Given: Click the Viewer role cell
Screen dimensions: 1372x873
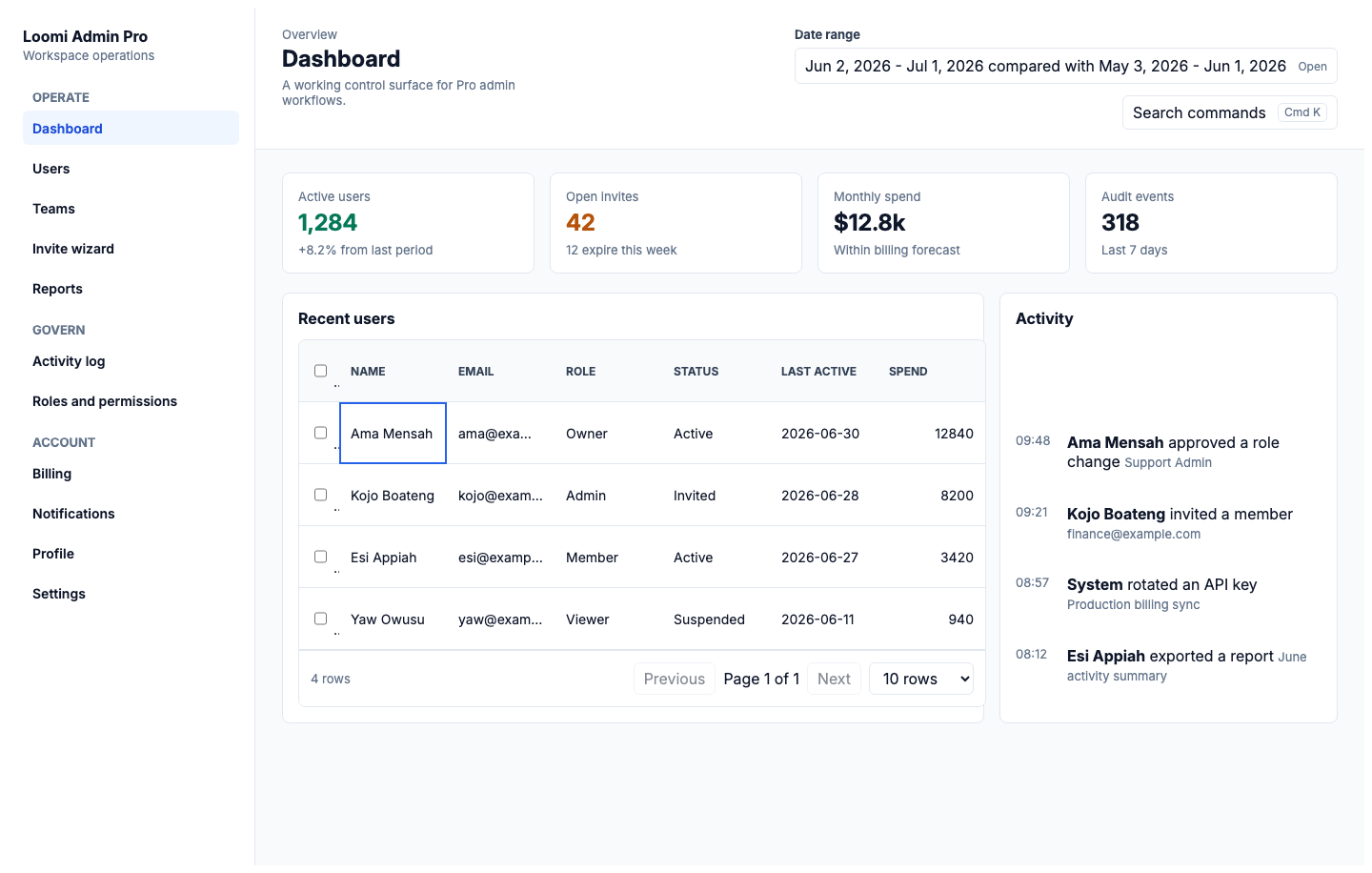Looking at the screenshot, I should 608,619.
